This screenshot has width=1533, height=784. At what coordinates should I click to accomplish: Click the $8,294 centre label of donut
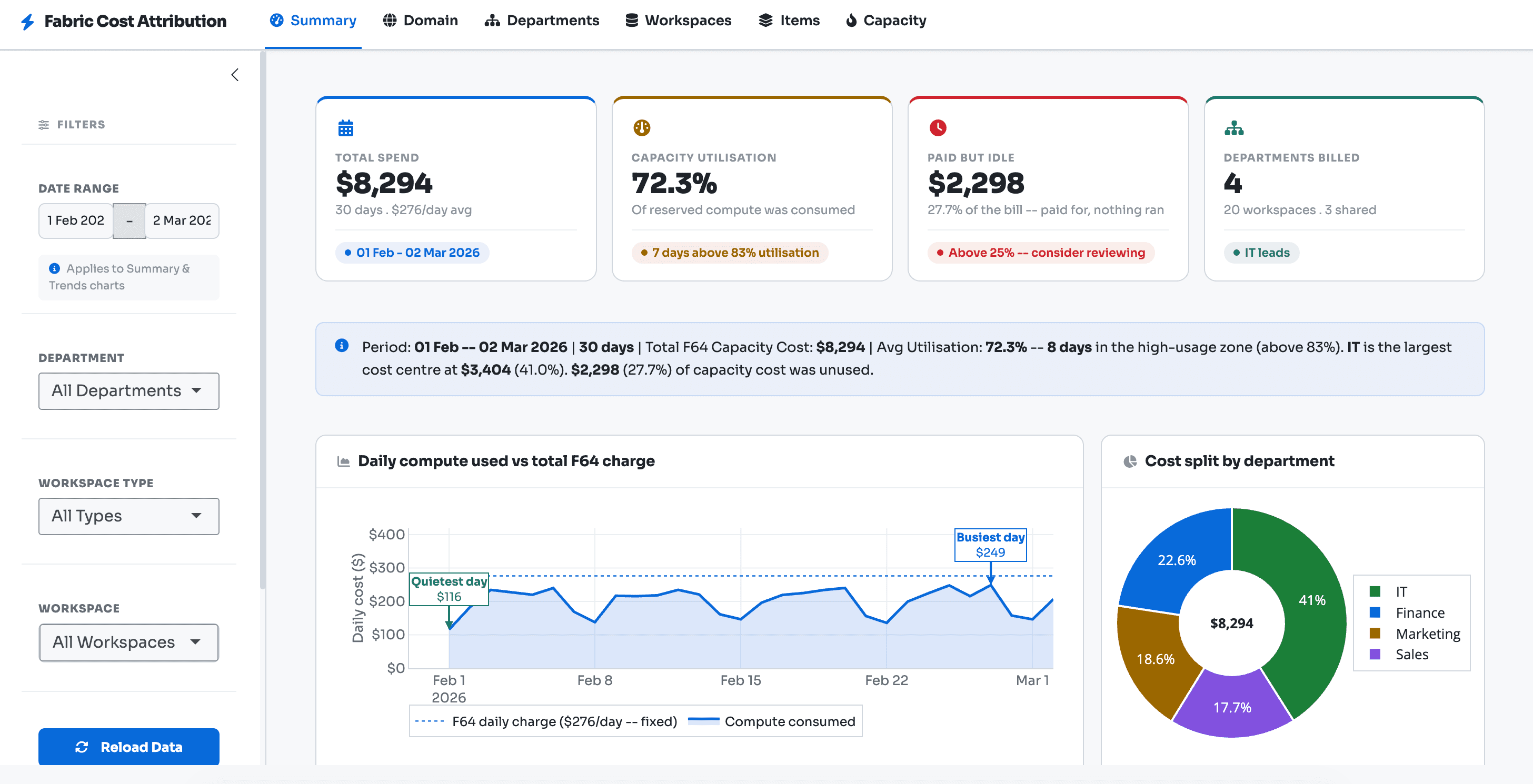pyautogui.click(x=1231, y=624)
